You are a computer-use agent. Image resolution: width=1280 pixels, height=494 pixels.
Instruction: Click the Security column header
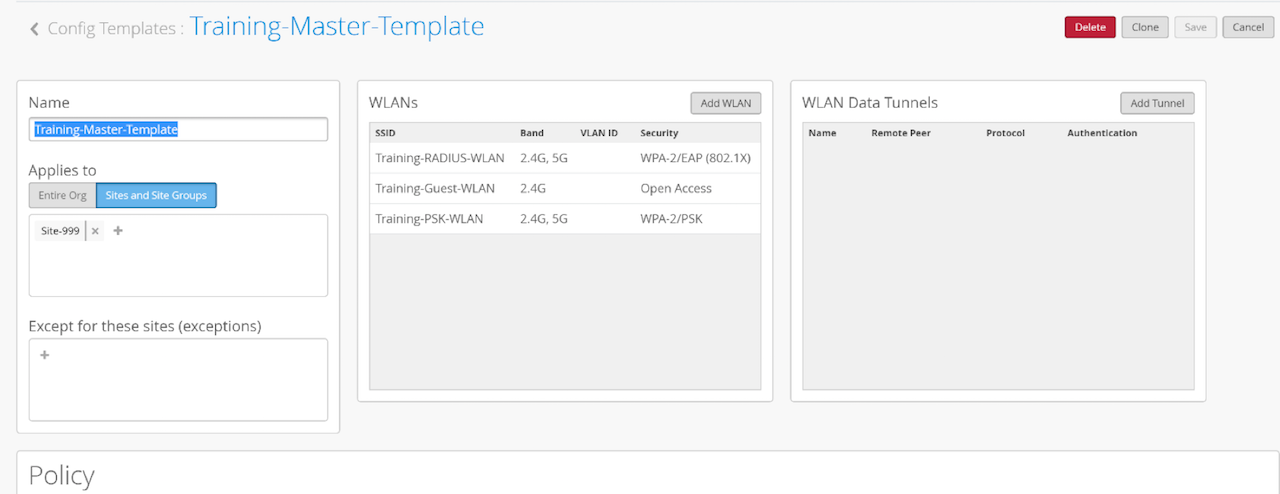pyautogui.click(x=659, y=133)
